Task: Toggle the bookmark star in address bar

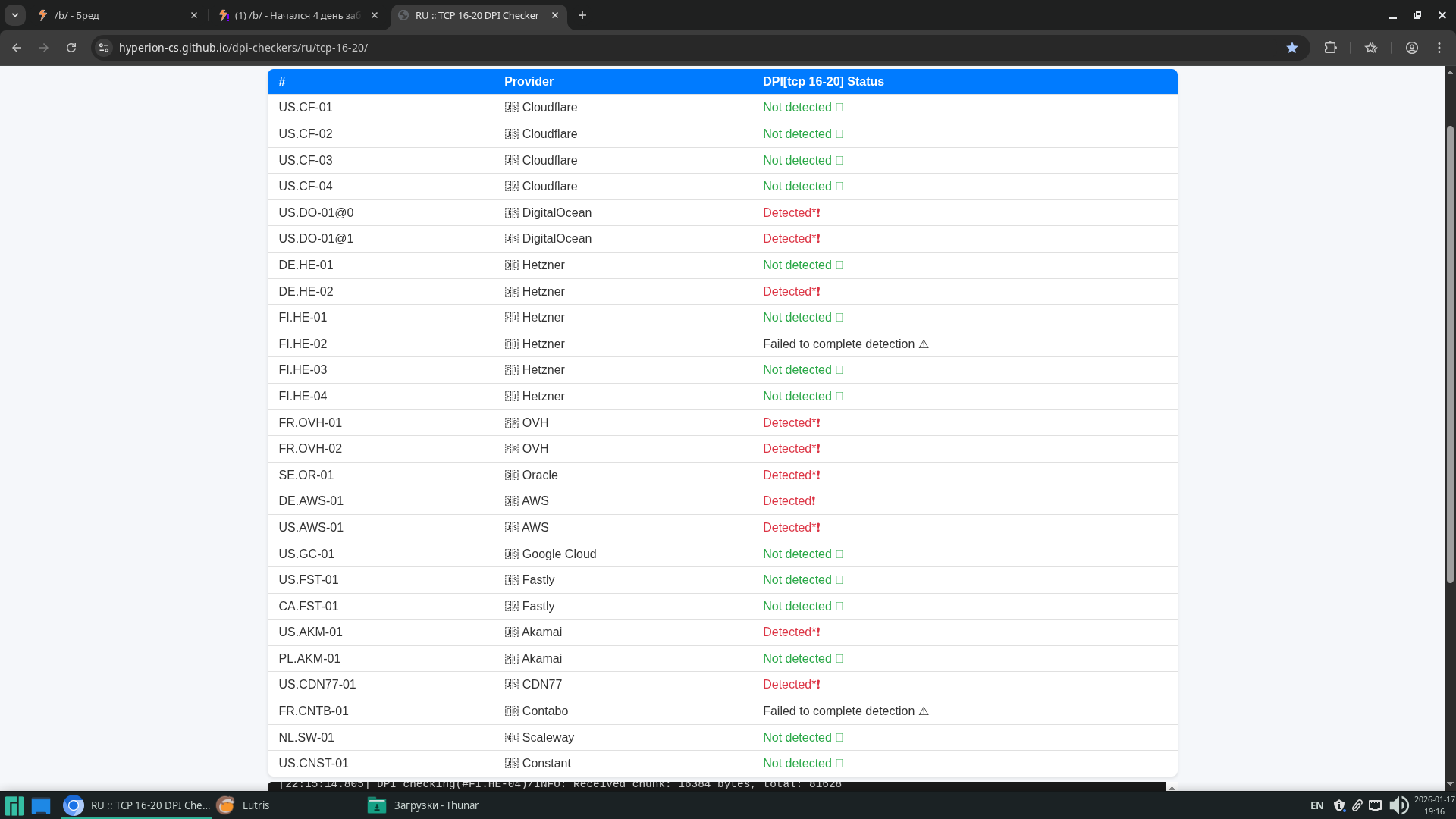Action: click(x=1292, y=48)
